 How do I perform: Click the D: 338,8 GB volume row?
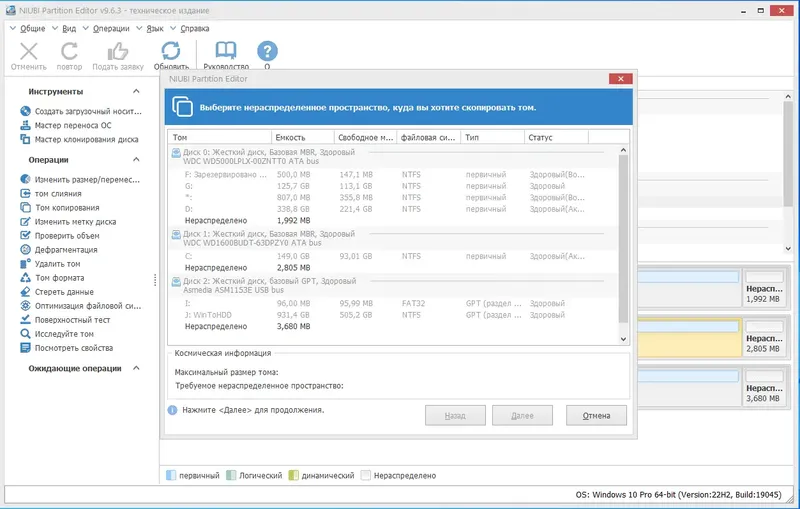(393, 209)
